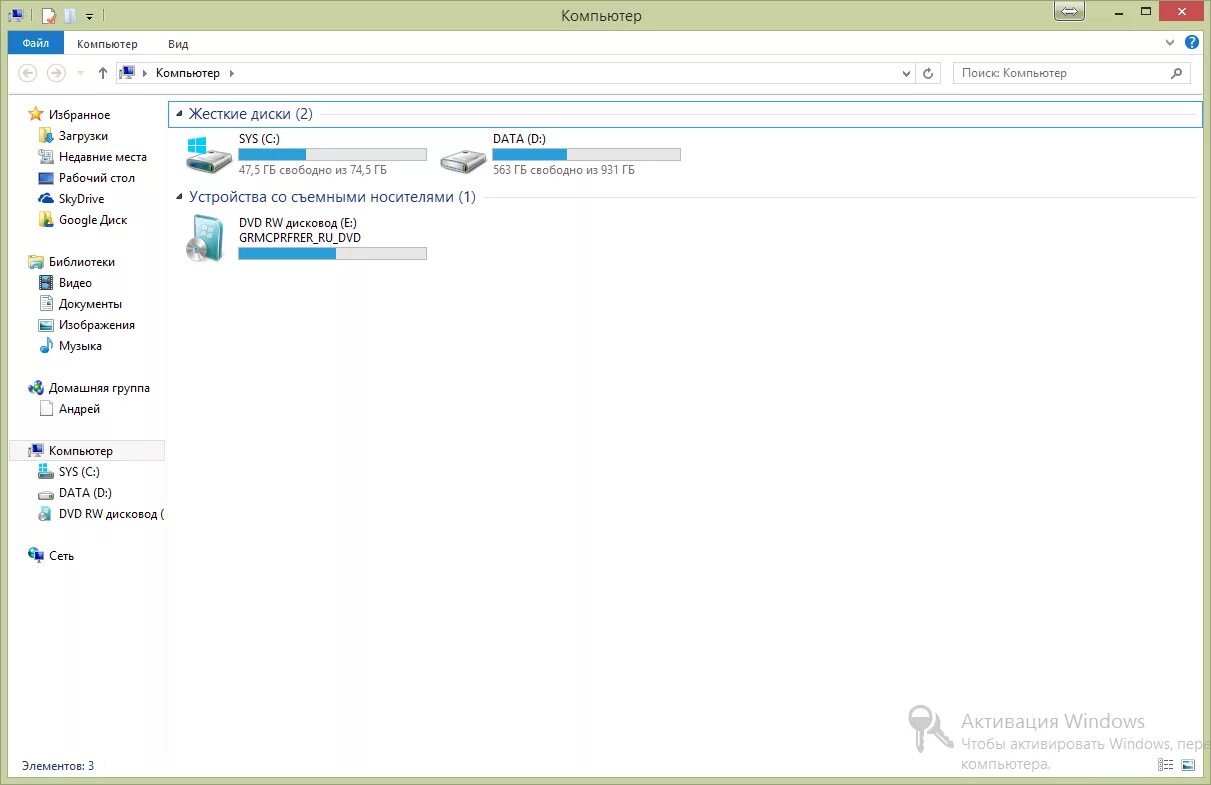Click the Refresh button next to address bar
This screenshot has height=785, width=1211.
pyautogui.click(x=928, y=72)
